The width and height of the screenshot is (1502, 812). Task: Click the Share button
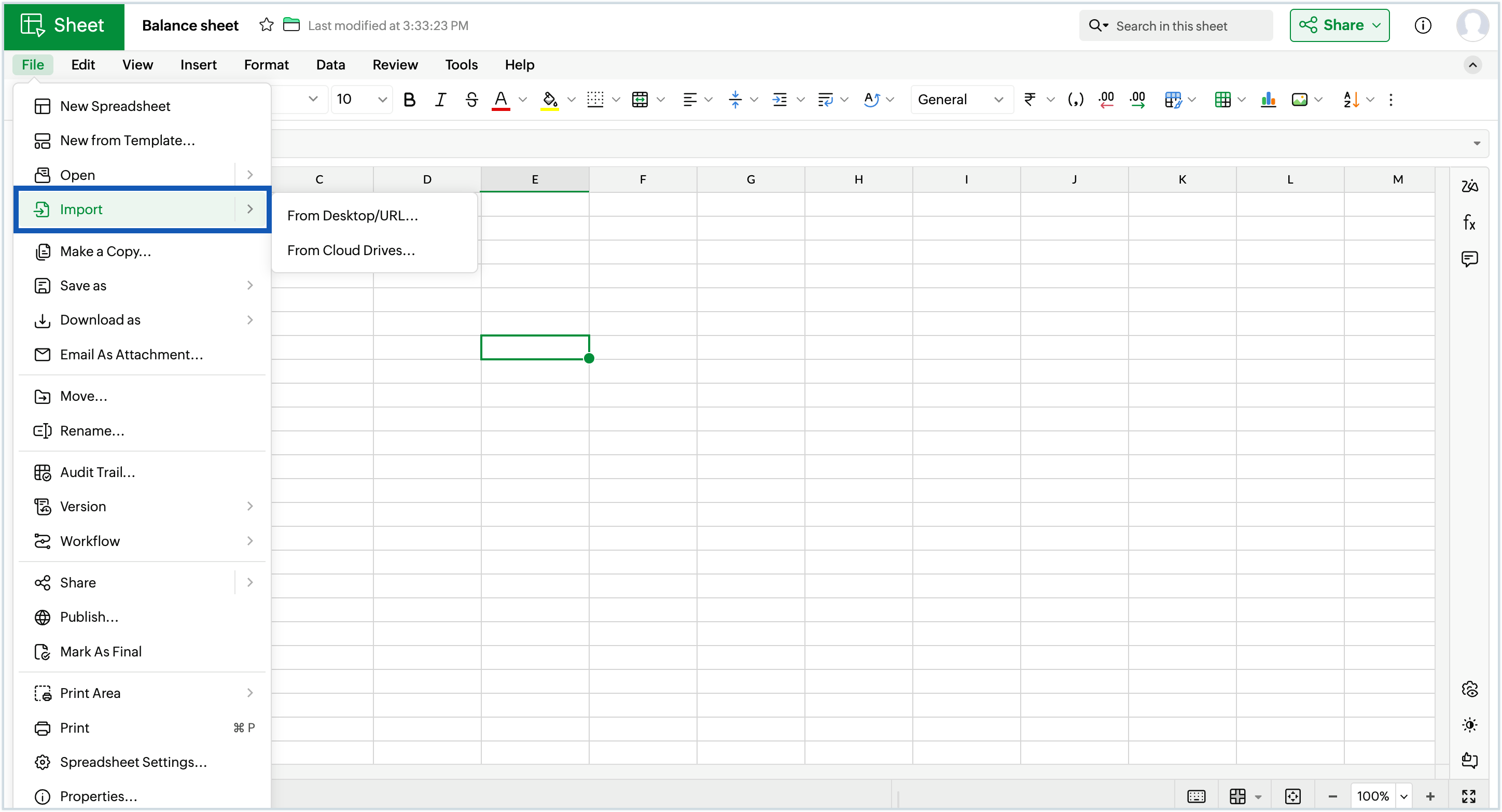click(x=1339, y=25)
